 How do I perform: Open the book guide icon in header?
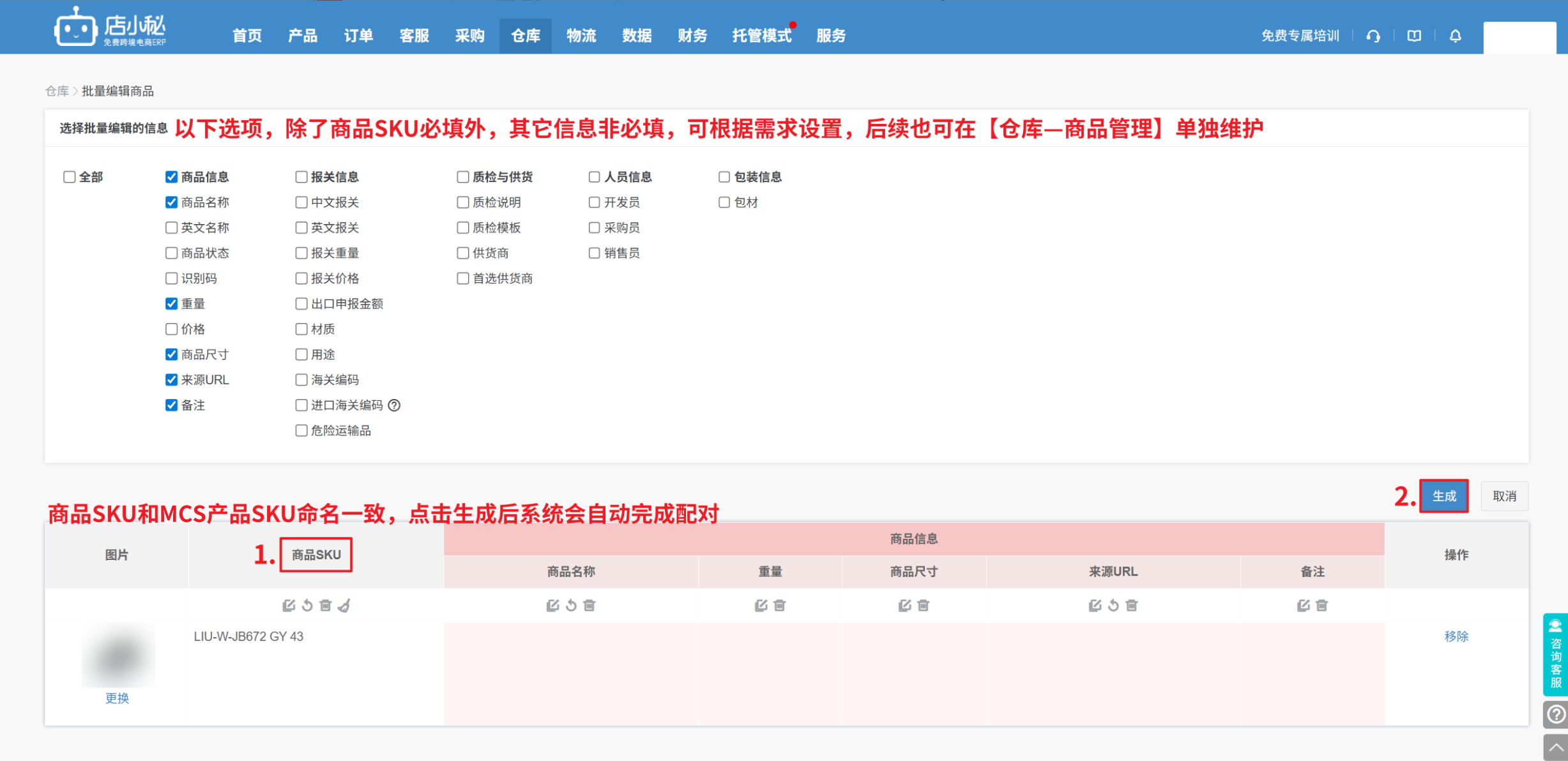[1414, 36]
